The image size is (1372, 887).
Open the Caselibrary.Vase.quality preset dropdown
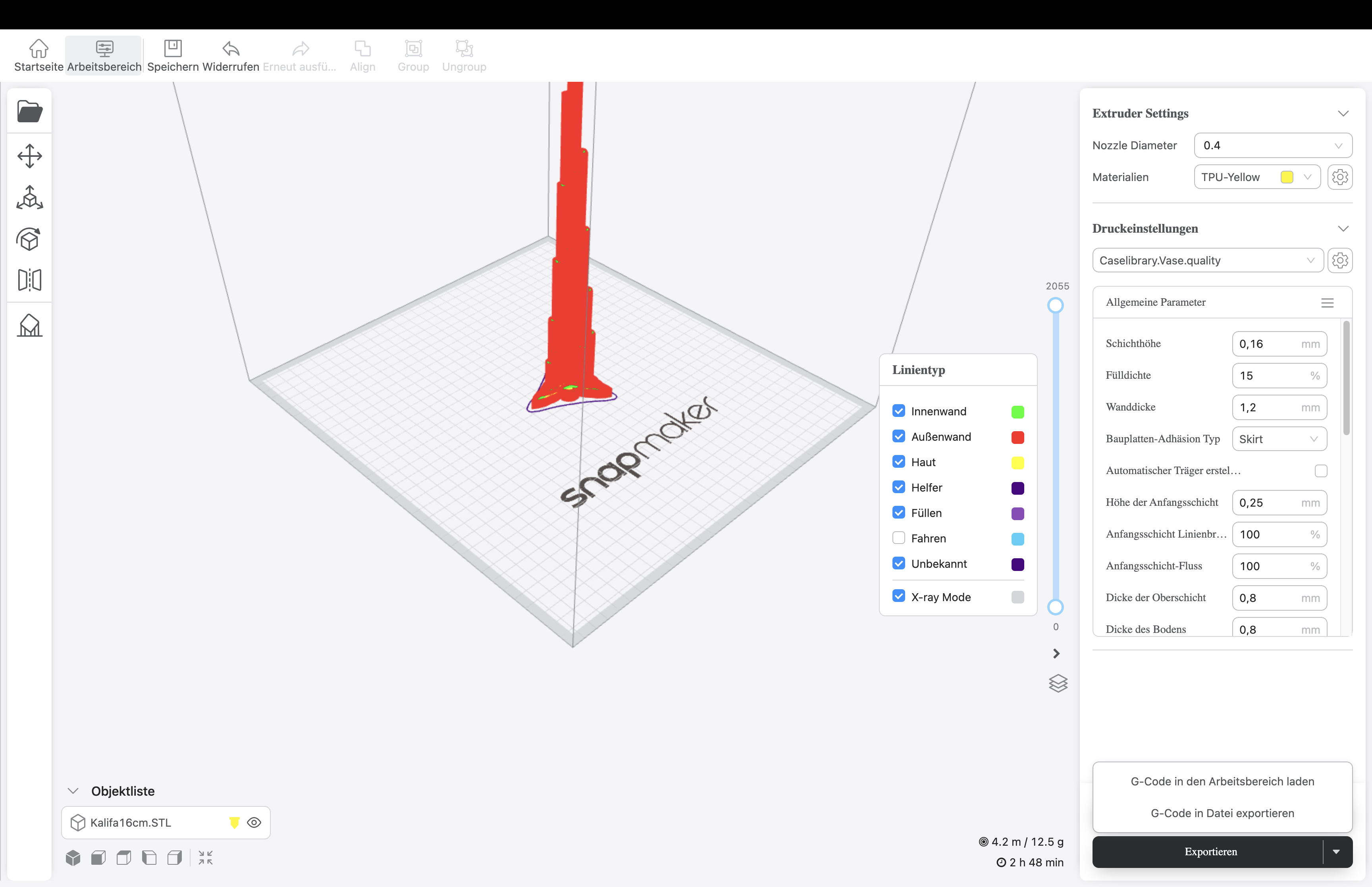pyautogui.click(x=1207, y=260)
